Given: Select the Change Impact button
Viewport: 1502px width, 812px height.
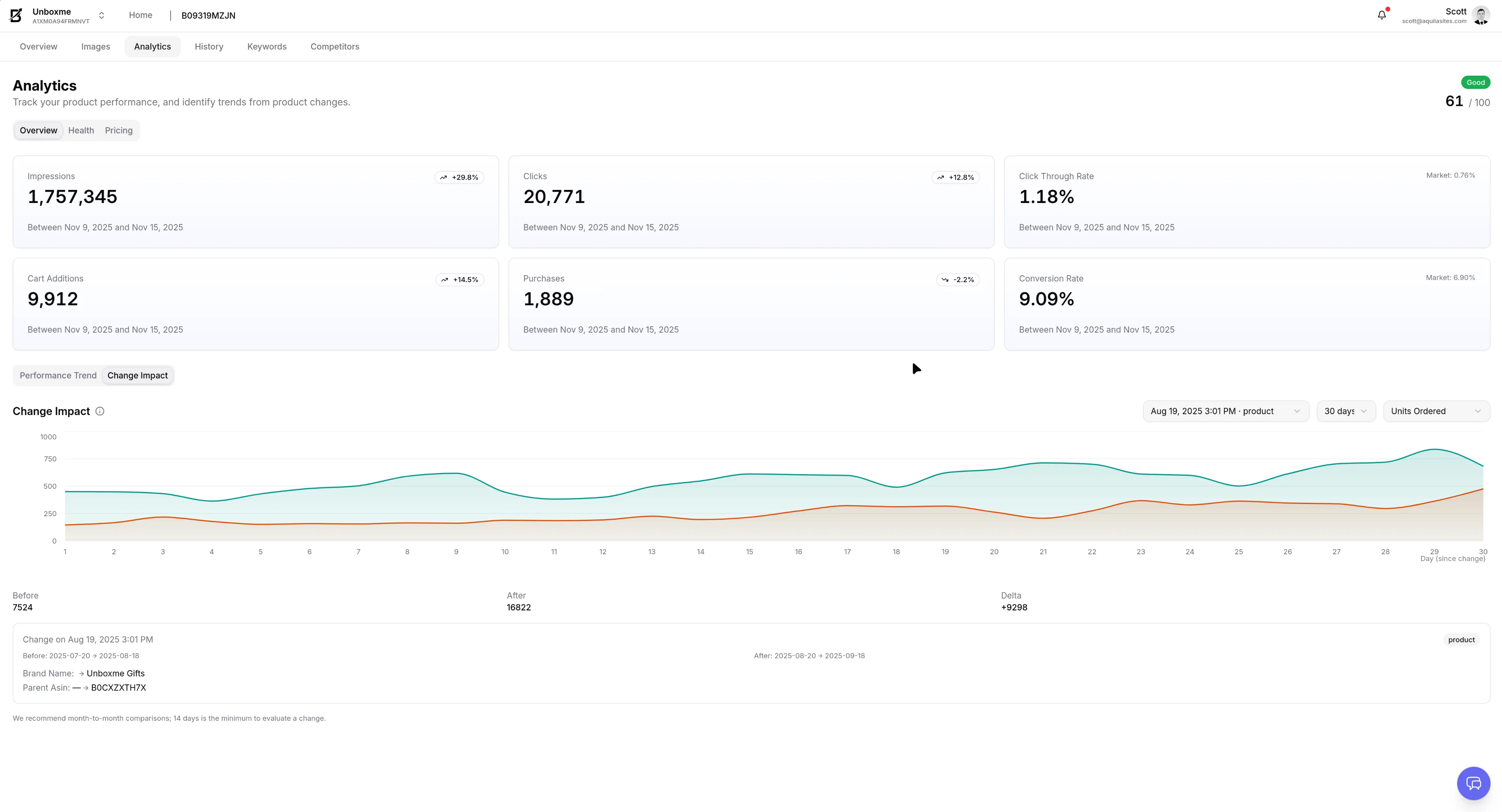Looking at the screenshot, I should (x=138, y=375).
